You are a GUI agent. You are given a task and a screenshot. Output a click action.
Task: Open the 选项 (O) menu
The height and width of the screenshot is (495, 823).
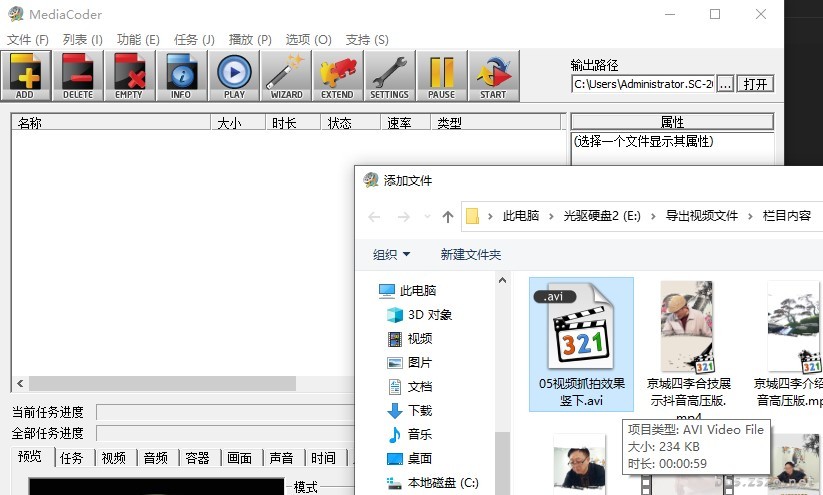(309, 40)
